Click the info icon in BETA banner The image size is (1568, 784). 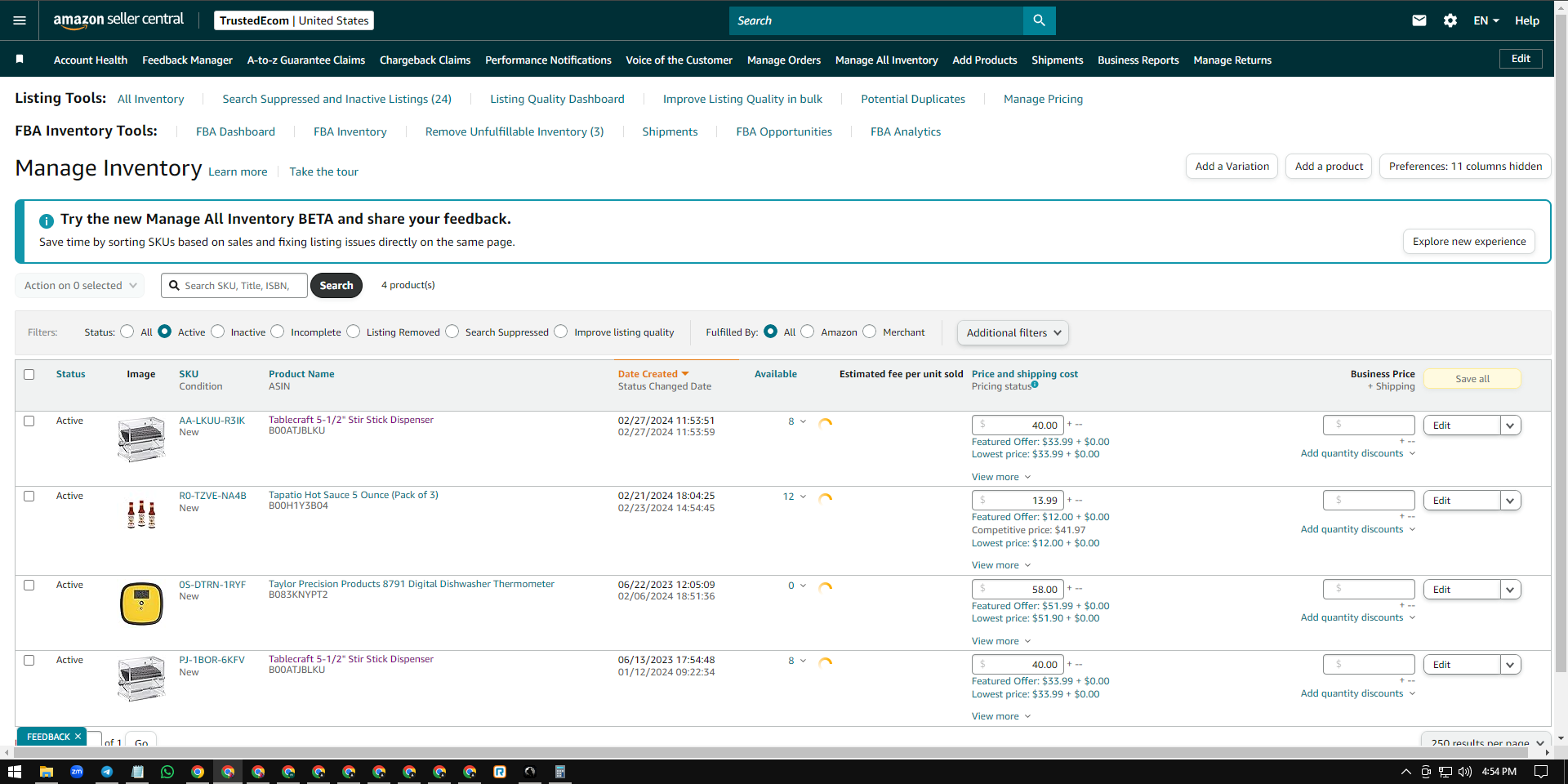pos(47,220)
